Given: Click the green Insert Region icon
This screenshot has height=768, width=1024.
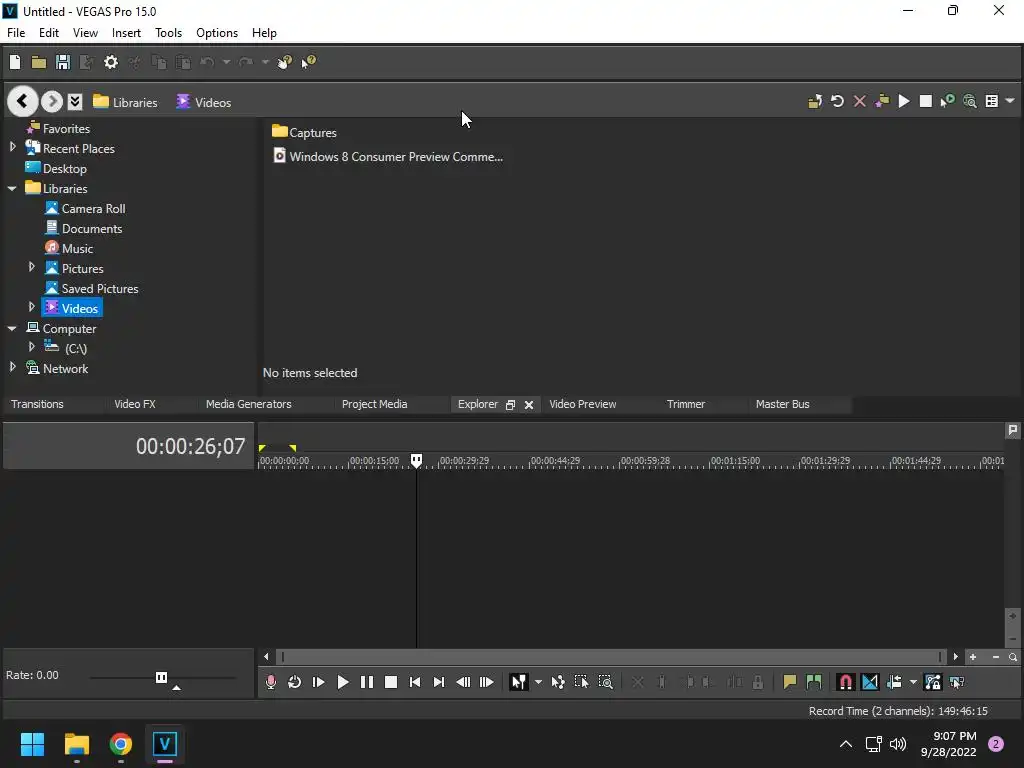Looking at the screenshot, I should pyautogui.click(x=814, y=682).
